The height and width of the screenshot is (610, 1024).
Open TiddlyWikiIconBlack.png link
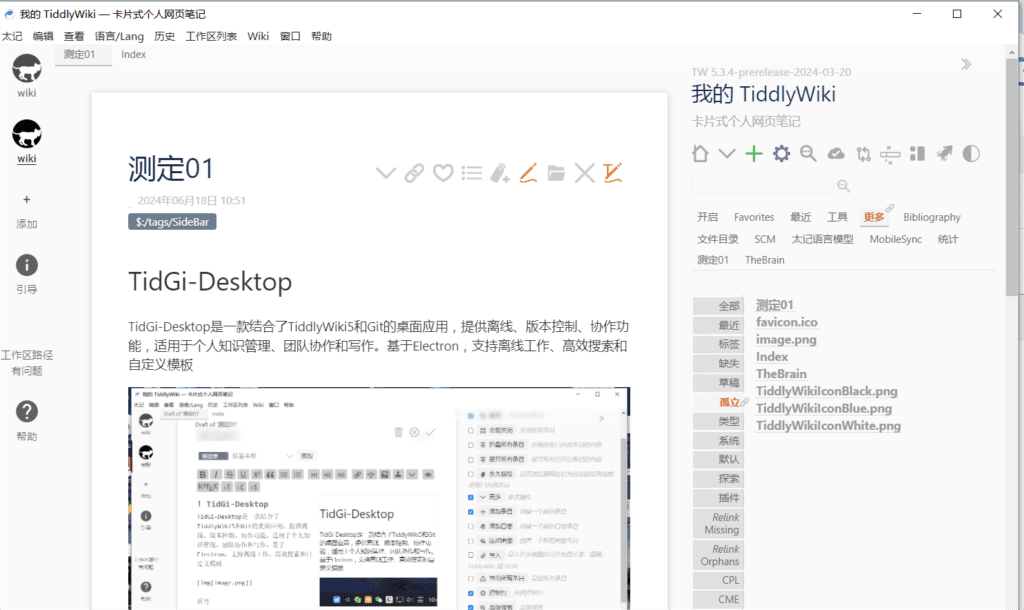[826, 391]
